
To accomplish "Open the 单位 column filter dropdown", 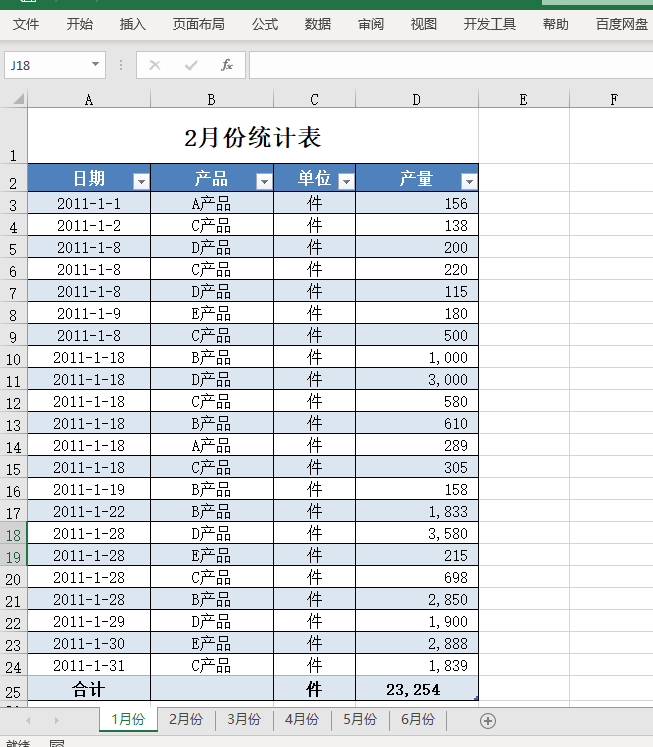I will (x=346, y=181).
